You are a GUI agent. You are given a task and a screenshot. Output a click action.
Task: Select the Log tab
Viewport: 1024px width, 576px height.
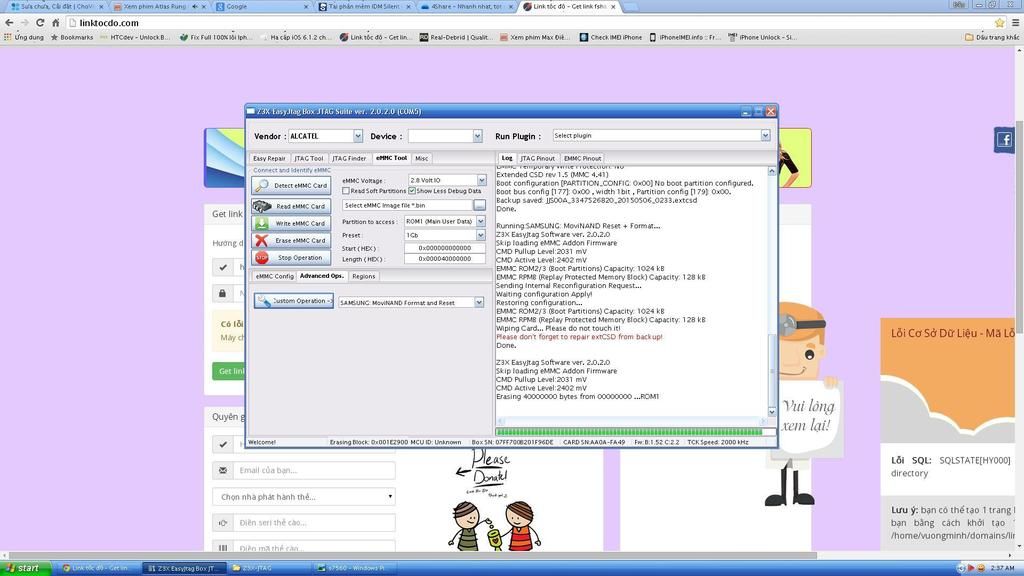(507, 158)
